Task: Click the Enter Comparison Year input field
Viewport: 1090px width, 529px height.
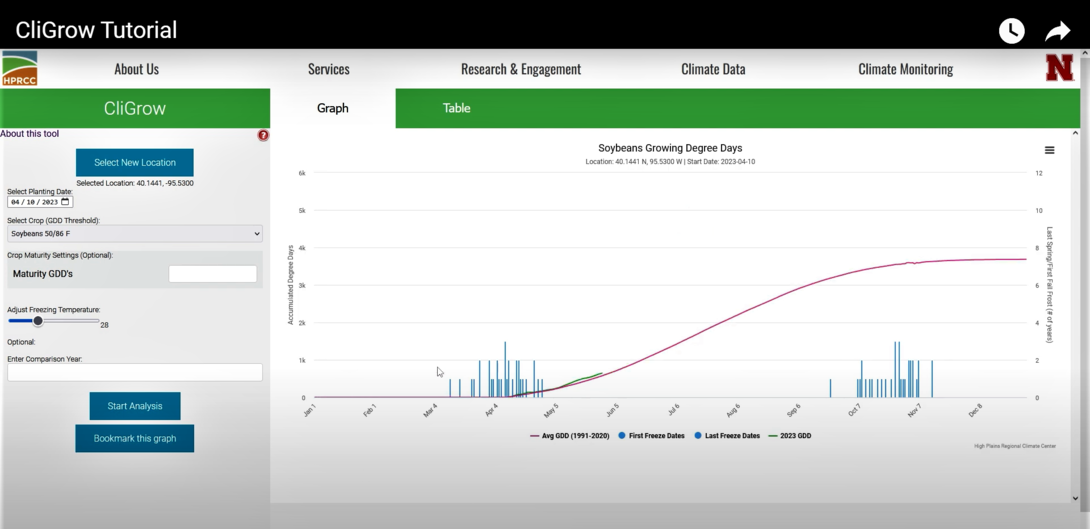Action: click(135, 372)
